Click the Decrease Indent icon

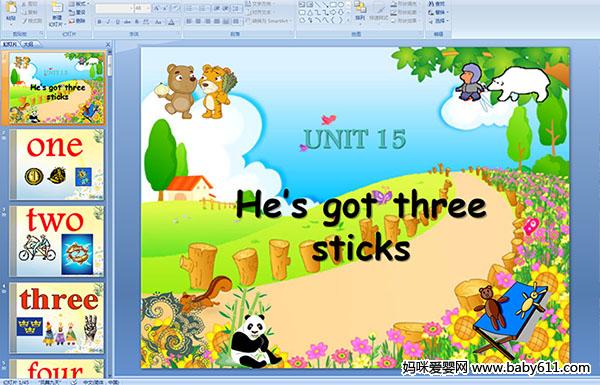(217, 8)
